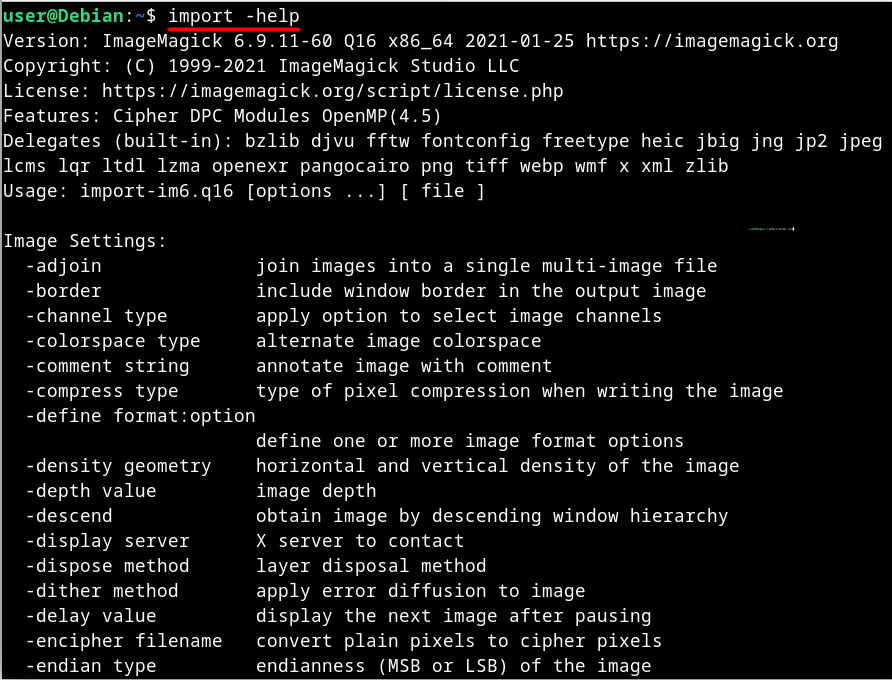Image resolution: width=892 pixels, height=680 pixels.
Task: Select the -dither method option
Action: (x=102, y=591)
